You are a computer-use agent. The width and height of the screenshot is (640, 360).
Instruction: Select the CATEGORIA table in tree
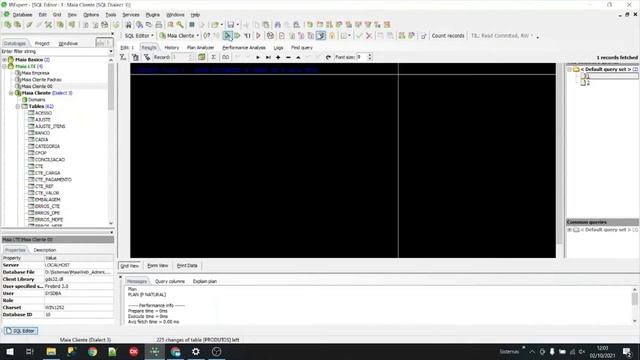(x=47, y=146)
